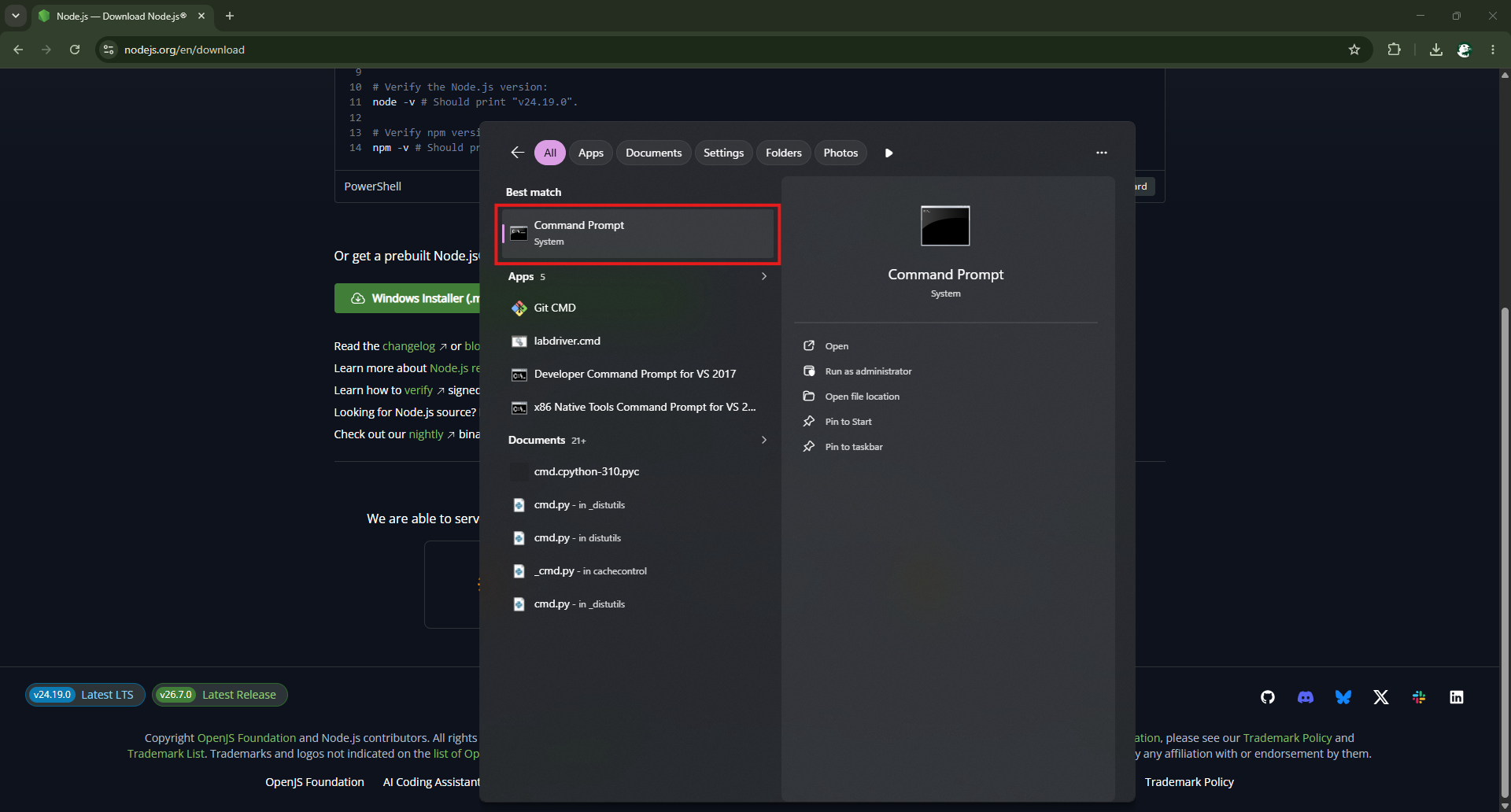Switch to the Photos filter tab
The height and width of the screenshot is (812, 1511).
coord(840,153)
